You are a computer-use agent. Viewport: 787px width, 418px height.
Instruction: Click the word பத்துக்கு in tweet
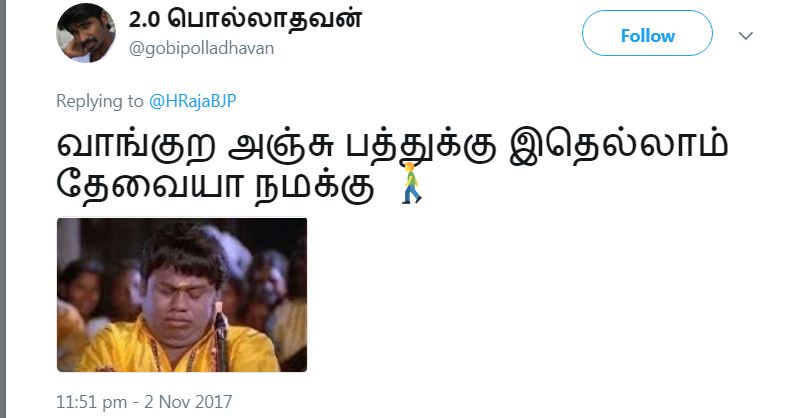pyautogui.click(x=421, y=146)
